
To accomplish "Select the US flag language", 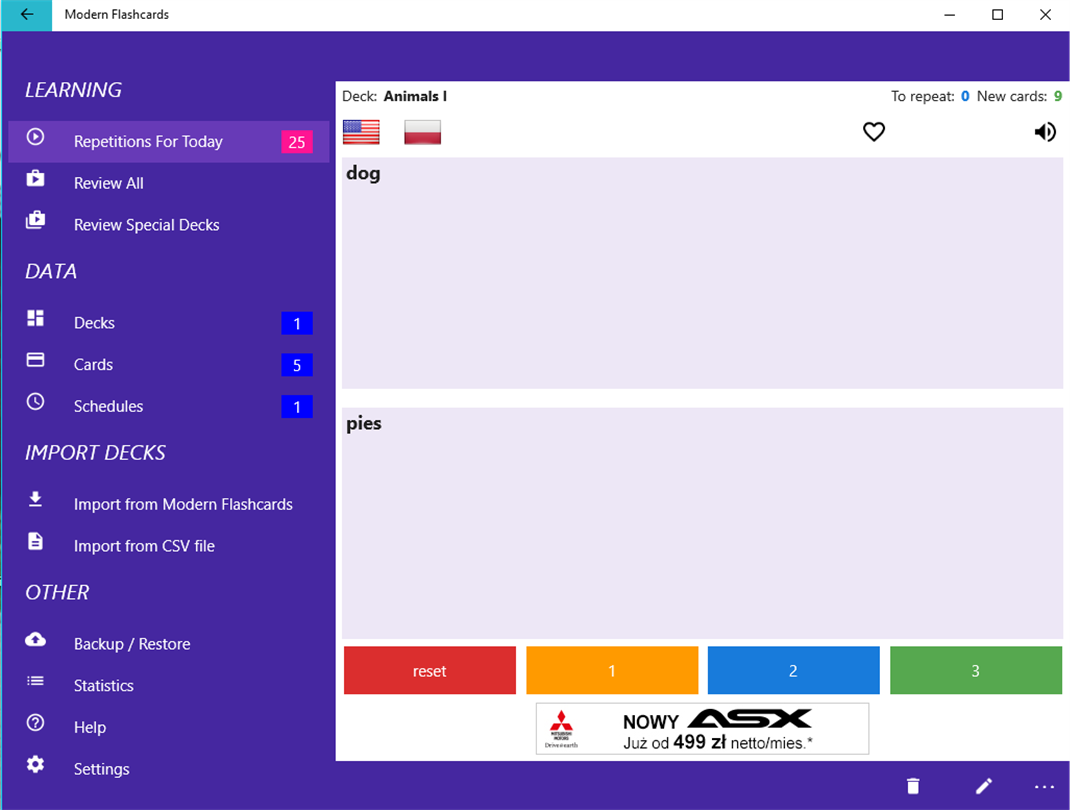I will (361, 132).
